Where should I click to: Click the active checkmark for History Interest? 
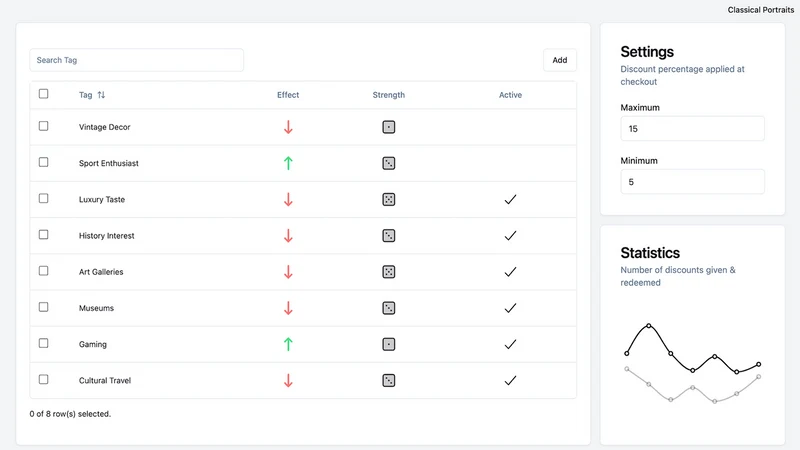pos(510,236)
